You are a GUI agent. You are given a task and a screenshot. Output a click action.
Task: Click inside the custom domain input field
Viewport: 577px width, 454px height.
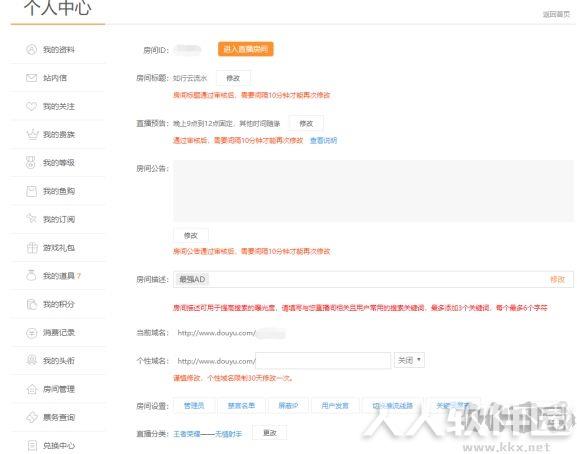click(323, 360)
